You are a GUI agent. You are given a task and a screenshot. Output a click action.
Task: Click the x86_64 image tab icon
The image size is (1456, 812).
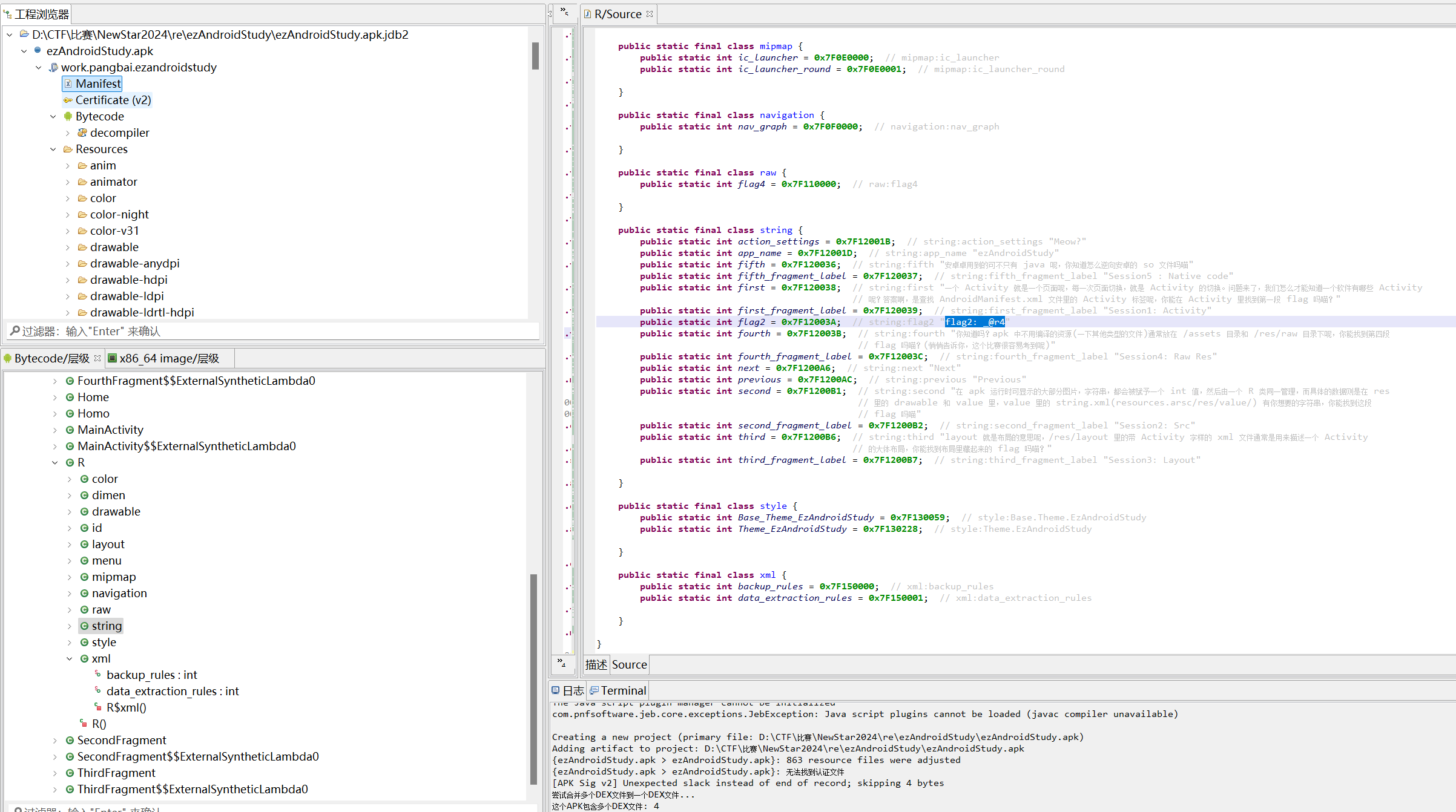click(x=112, y=358)
